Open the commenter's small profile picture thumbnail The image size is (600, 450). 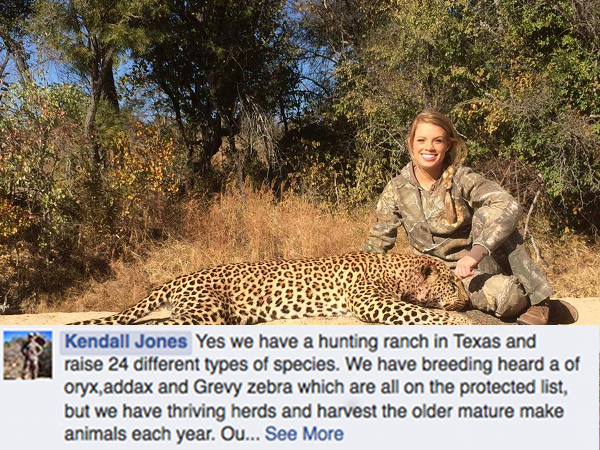[x=28, y=355]
